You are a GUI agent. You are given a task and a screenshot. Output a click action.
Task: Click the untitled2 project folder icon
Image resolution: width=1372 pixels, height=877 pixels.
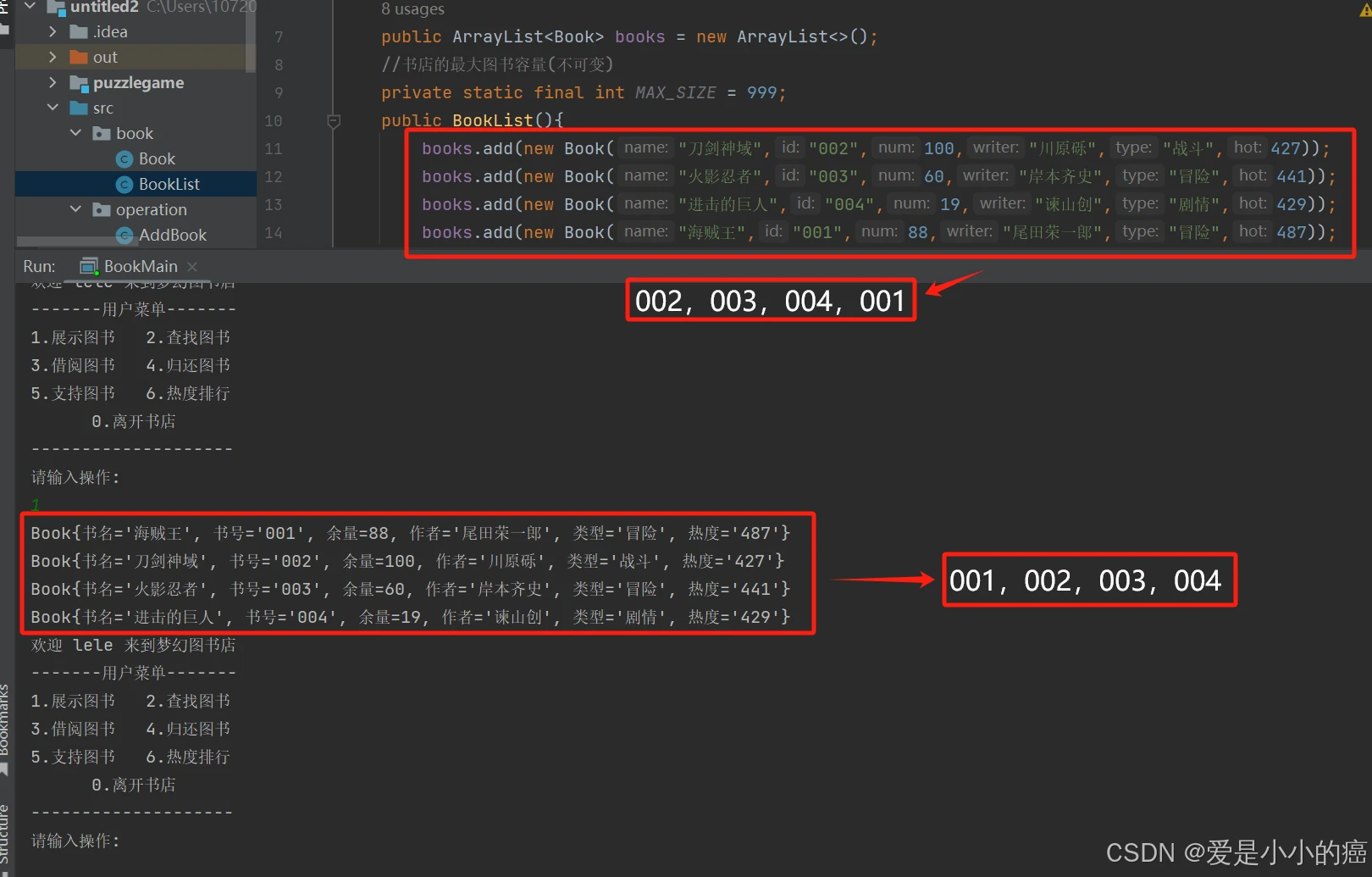click(56, 7)
